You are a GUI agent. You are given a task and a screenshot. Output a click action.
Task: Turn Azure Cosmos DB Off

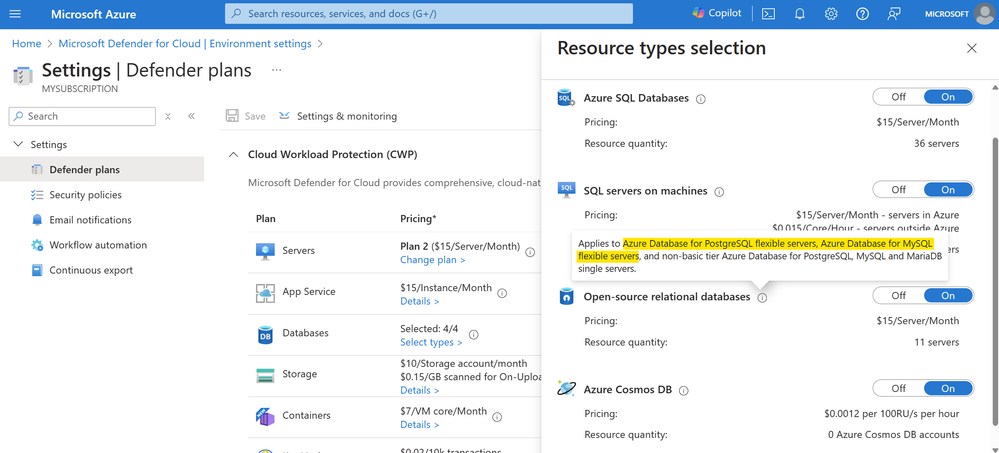[x=898, y=388]
